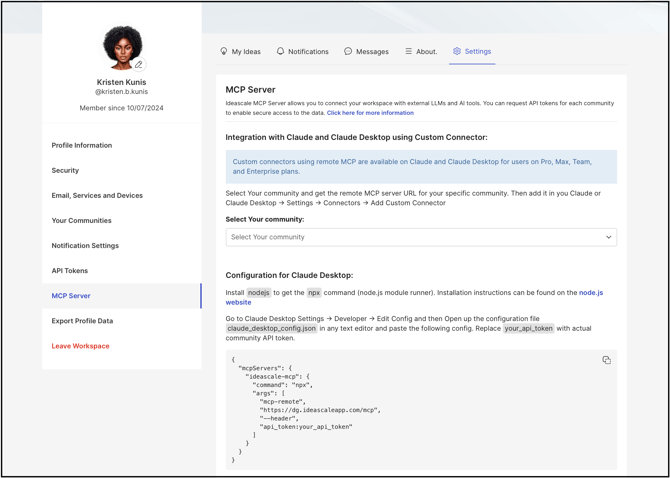The width and height of the screenshot is (670, 478).
Task: Click the "ideascale-mcp" line in the code block
Action: [x=277, y=377]
